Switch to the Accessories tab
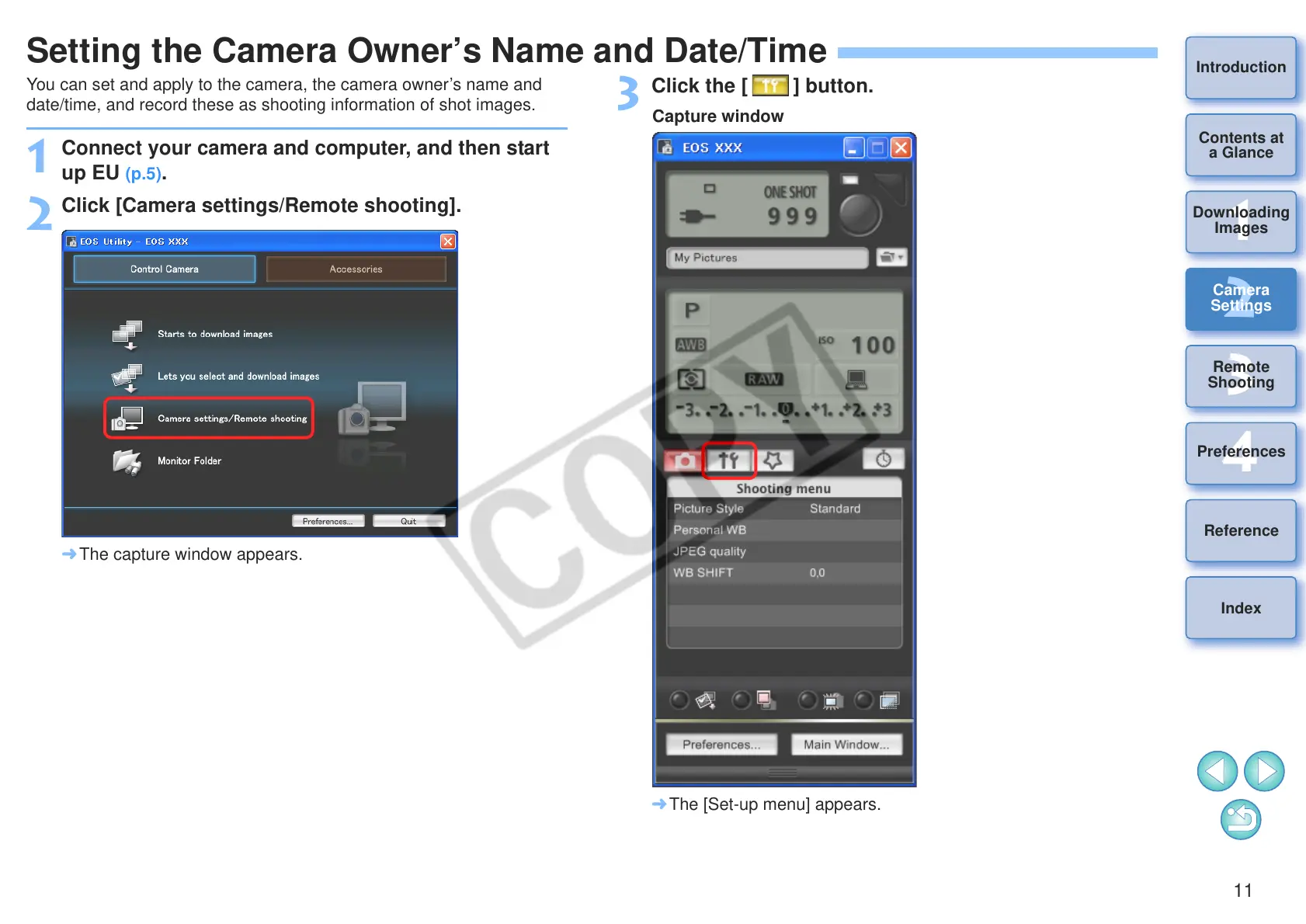Screen dimensions: 1306x924 [356, 269]
